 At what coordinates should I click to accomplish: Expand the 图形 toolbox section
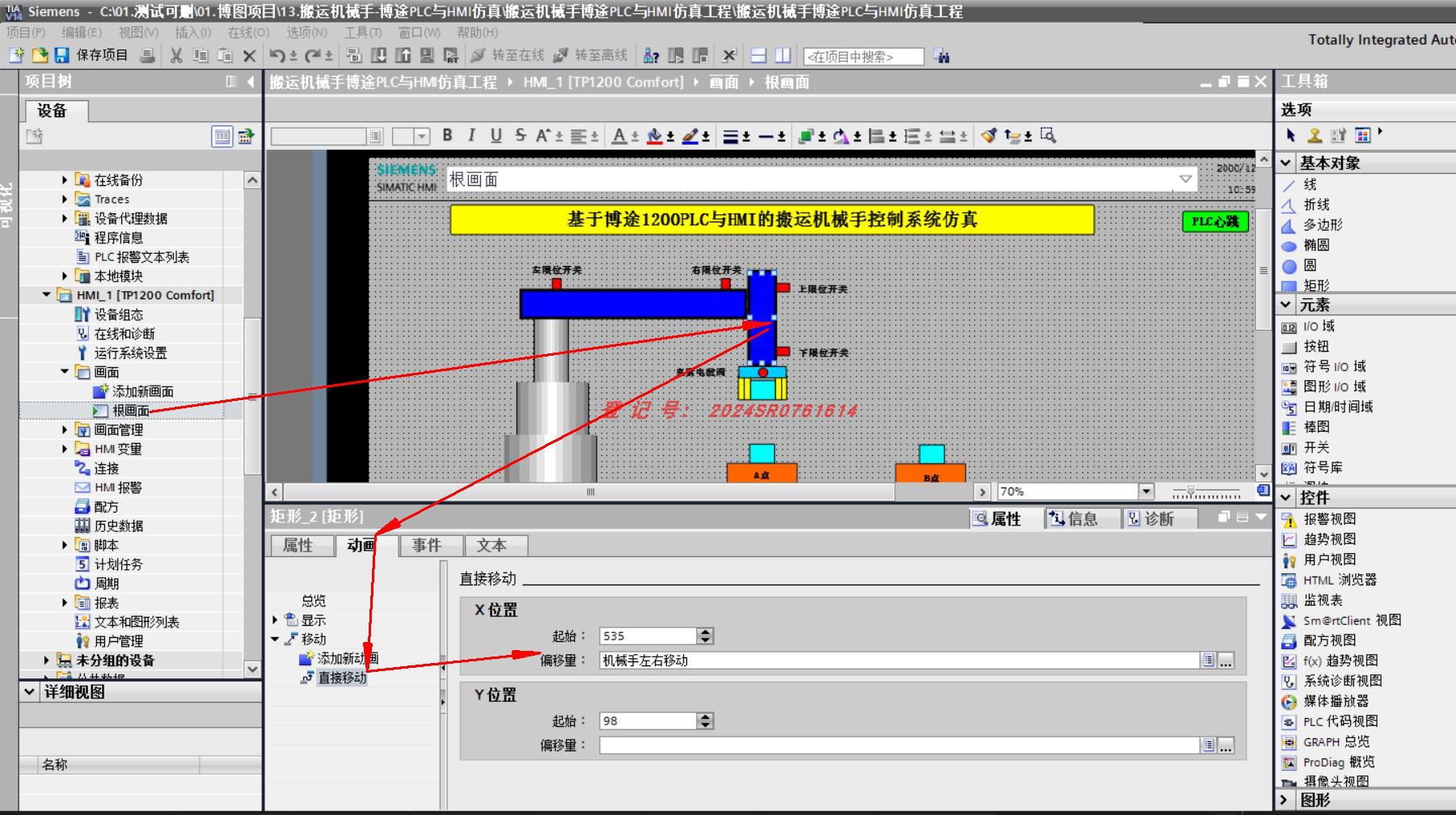(1286, 800)
